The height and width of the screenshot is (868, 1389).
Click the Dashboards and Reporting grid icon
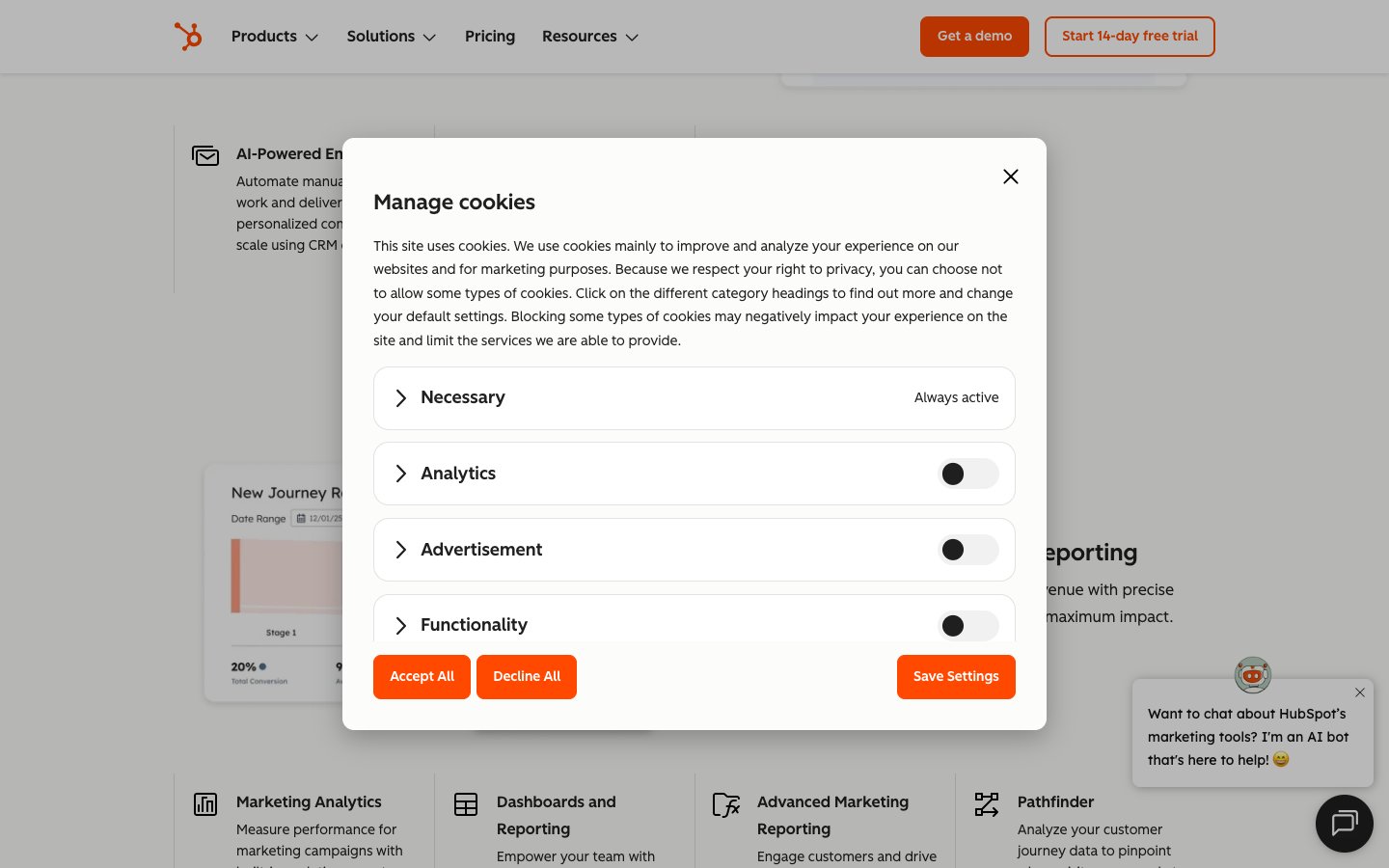[466, 804]
